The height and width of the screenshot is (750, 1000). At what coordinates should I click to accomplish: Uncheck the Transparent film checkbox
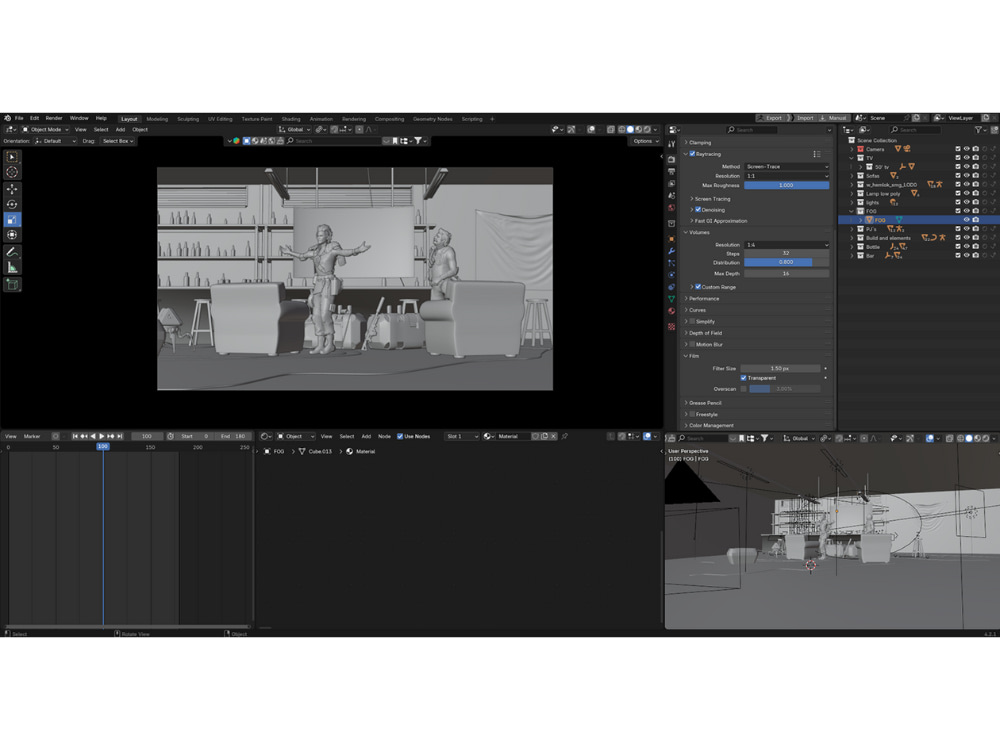click(x=744, y=378)
